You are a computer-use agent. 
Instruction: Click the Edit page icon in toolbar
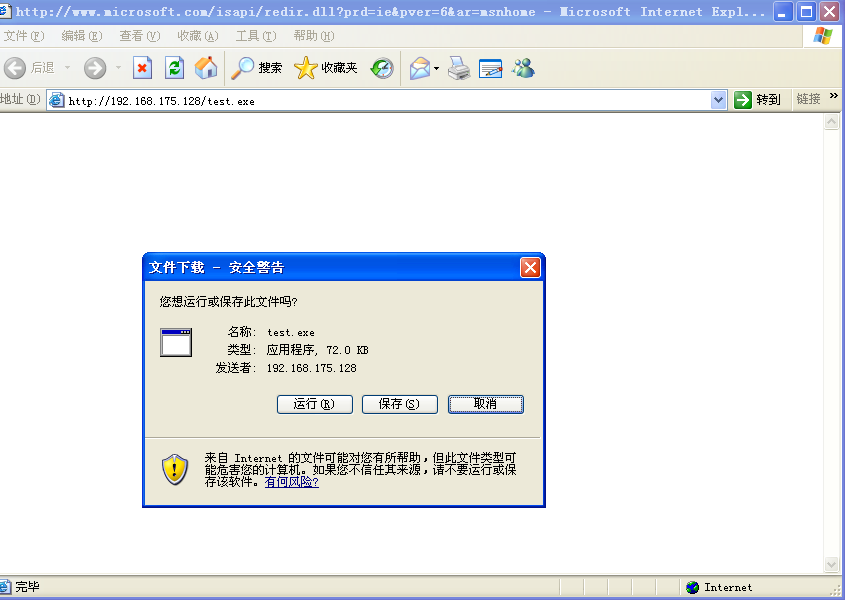[x=490, y=68]
